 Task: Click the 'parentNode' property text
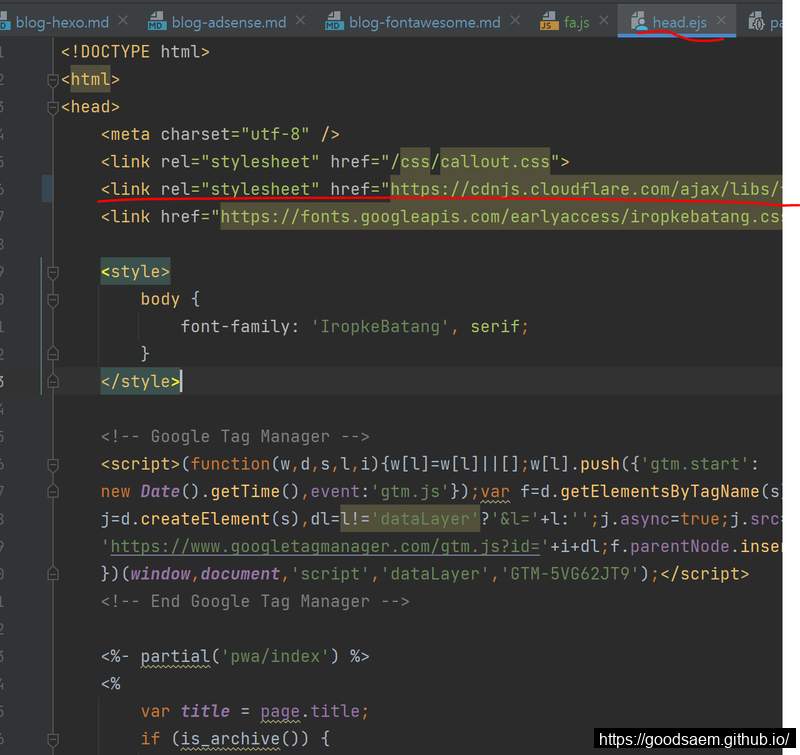(x=680, y=547)
